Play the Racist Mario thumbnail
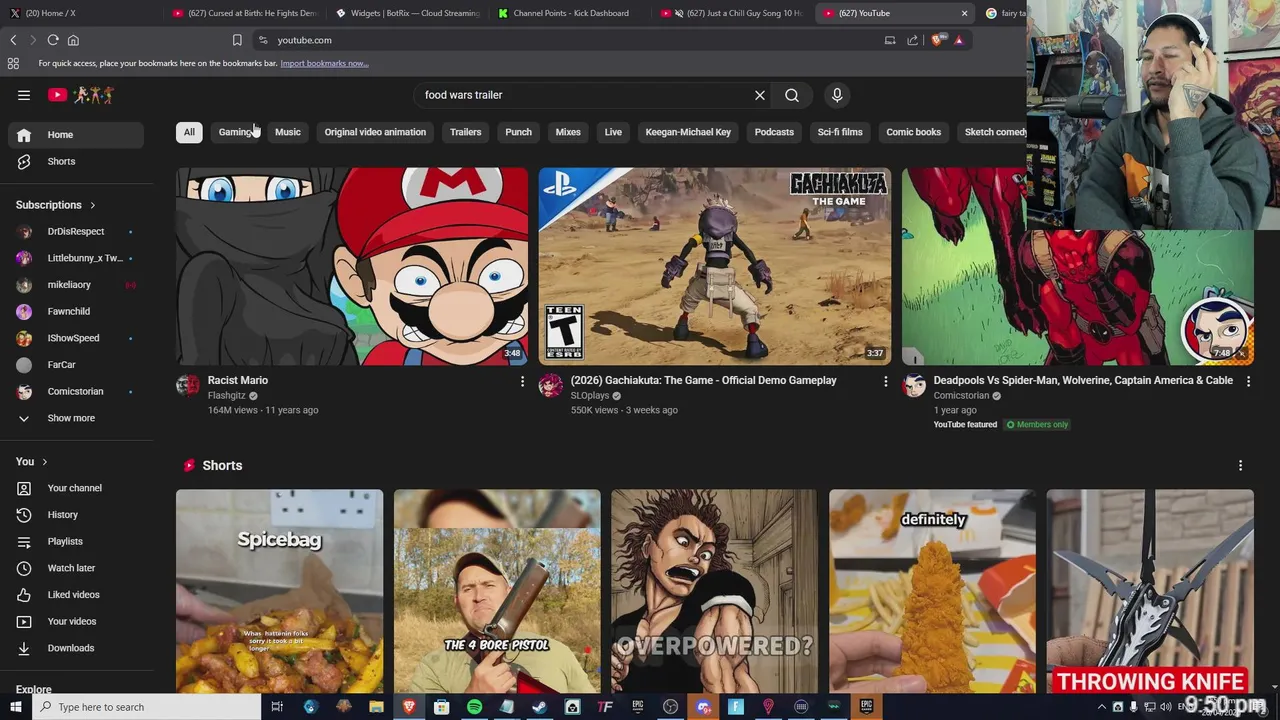 tap(352, 266)
